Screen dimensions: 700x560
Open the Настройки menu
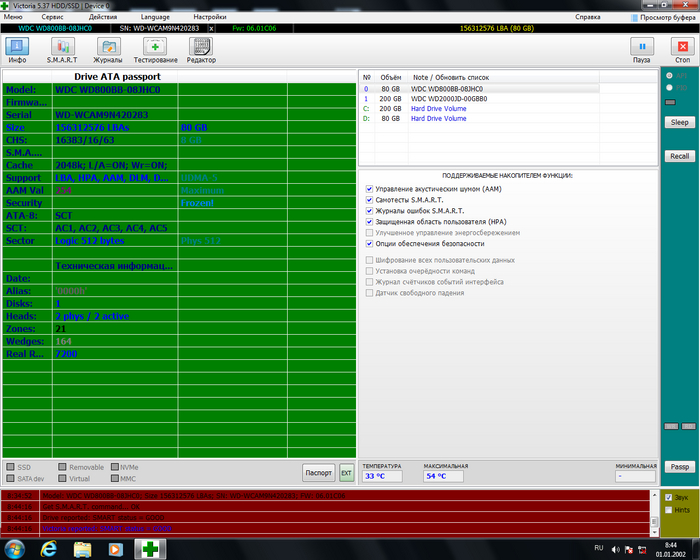(x=209, y=17)
